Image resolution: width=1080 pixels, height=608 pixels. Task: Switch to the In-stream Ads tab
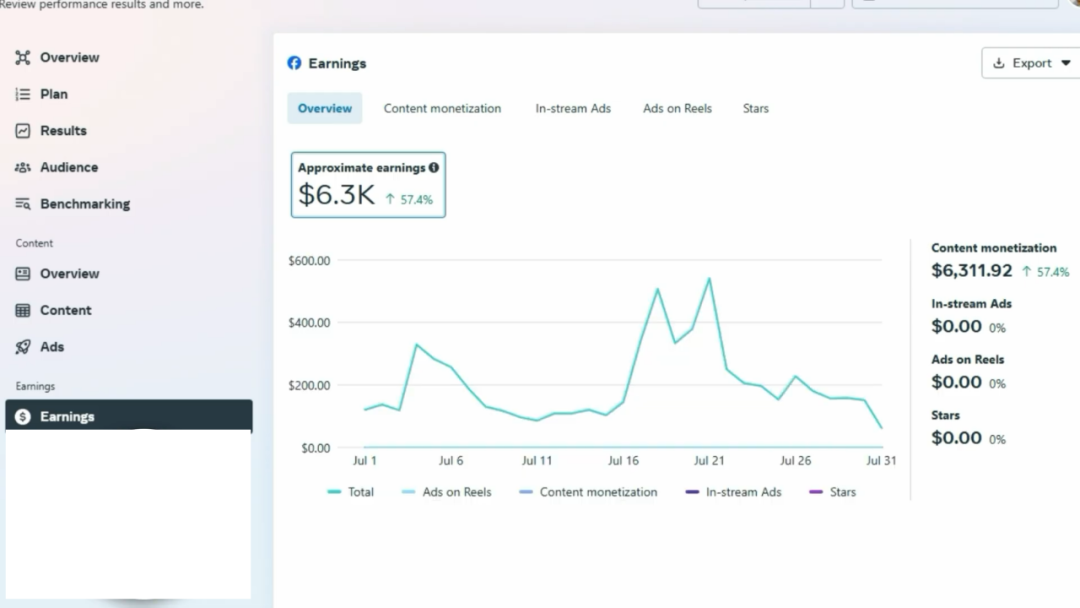(x=573, y=108)
